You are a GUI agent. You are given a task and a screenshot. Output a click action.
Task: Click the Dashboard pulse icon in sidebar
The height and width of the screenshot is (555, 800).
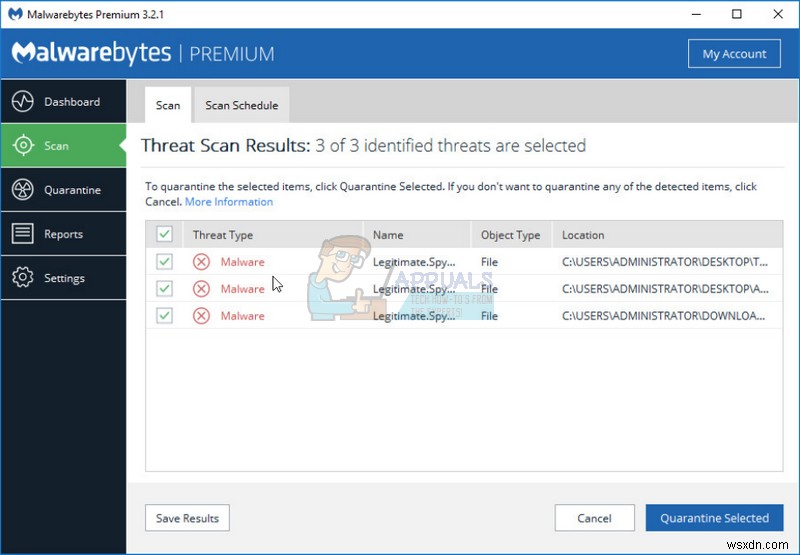[x=23, y=102]
